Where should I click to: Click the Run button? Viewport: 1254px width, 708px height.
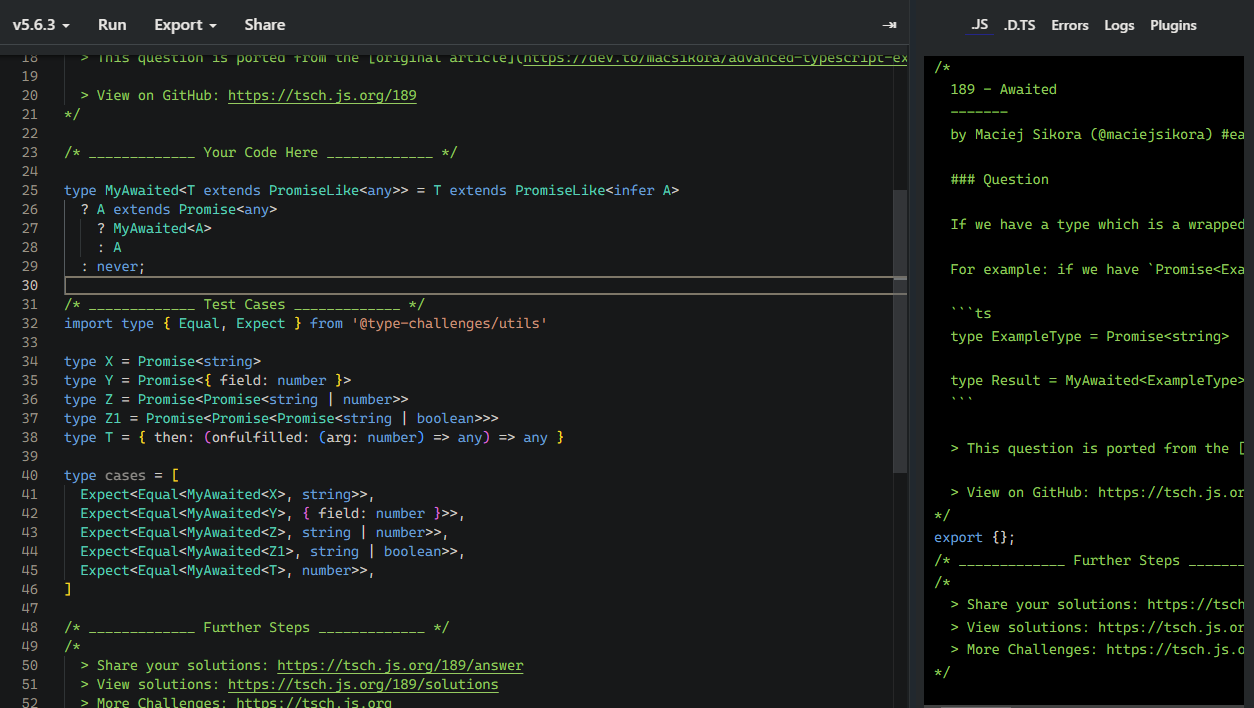click(x=112, y=25)
